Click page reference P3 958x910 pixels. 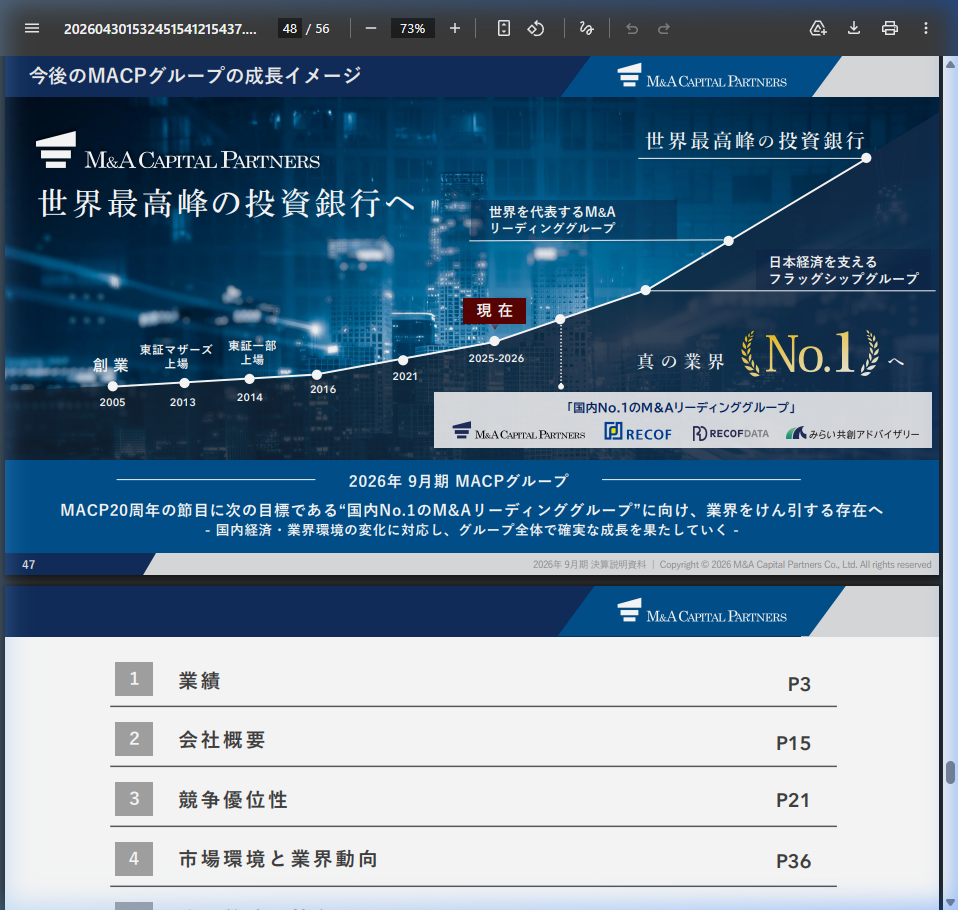pyautogui.click(x=799, y=684)
